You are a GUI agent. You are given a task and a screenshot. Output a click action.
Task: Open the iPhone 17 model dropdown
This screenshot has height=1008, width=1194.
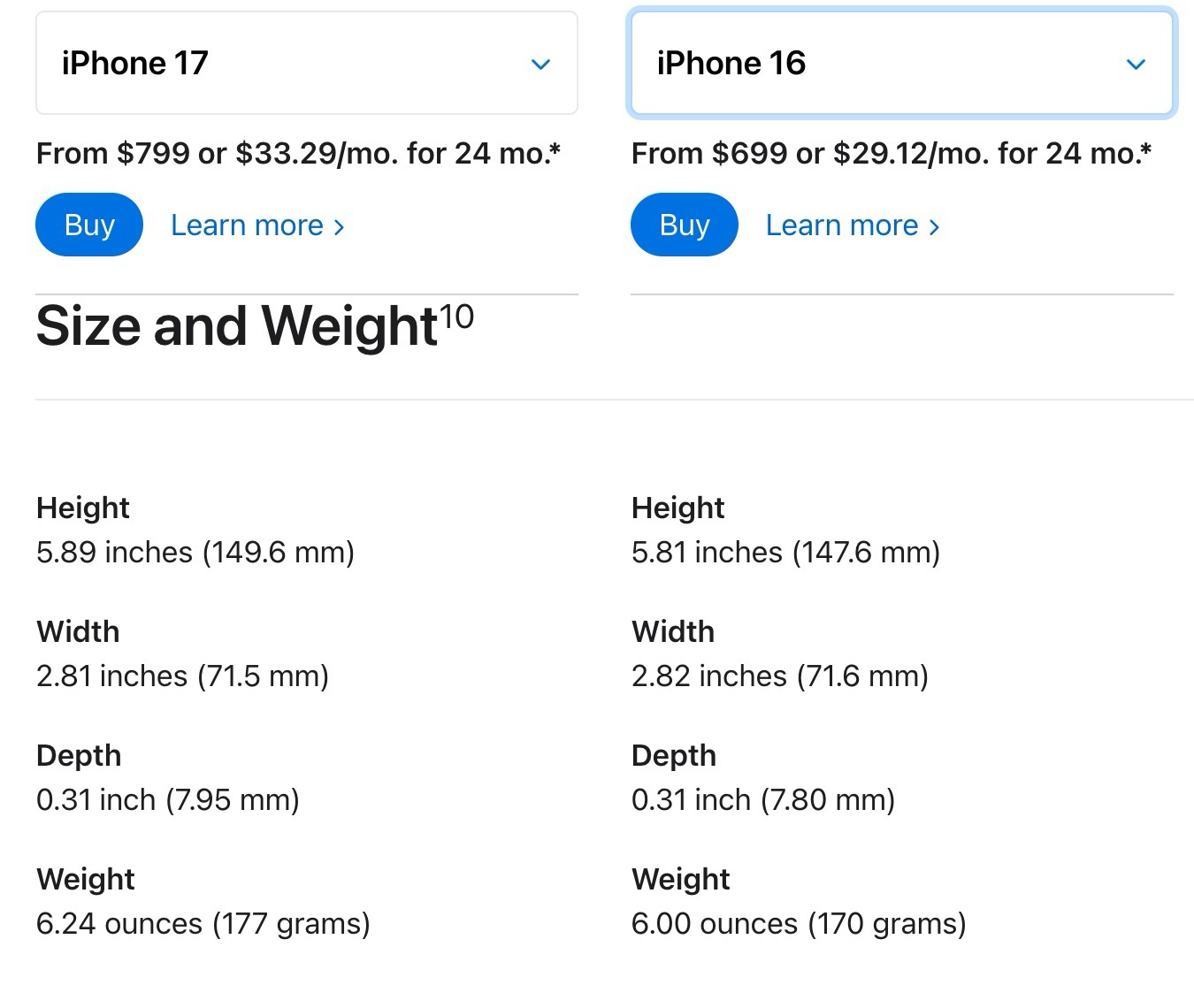click(x=306, y=64)
